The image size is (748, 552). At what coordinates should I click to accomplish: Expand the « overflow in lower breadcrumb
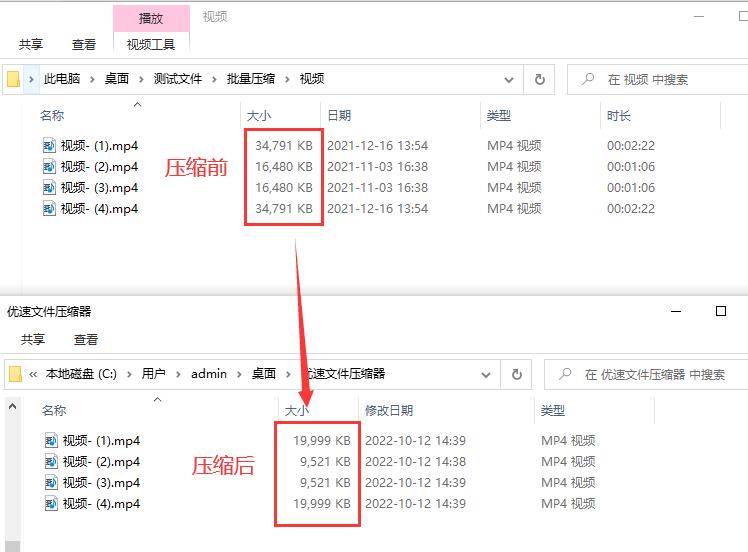click(33, 375)
